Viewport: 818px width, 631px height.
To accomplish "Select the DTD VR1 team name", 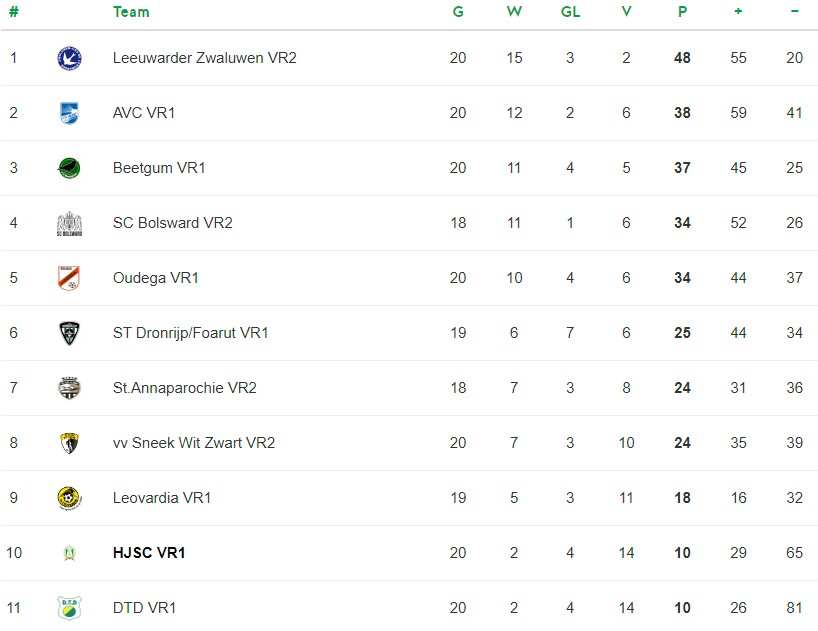I will 145,608.
